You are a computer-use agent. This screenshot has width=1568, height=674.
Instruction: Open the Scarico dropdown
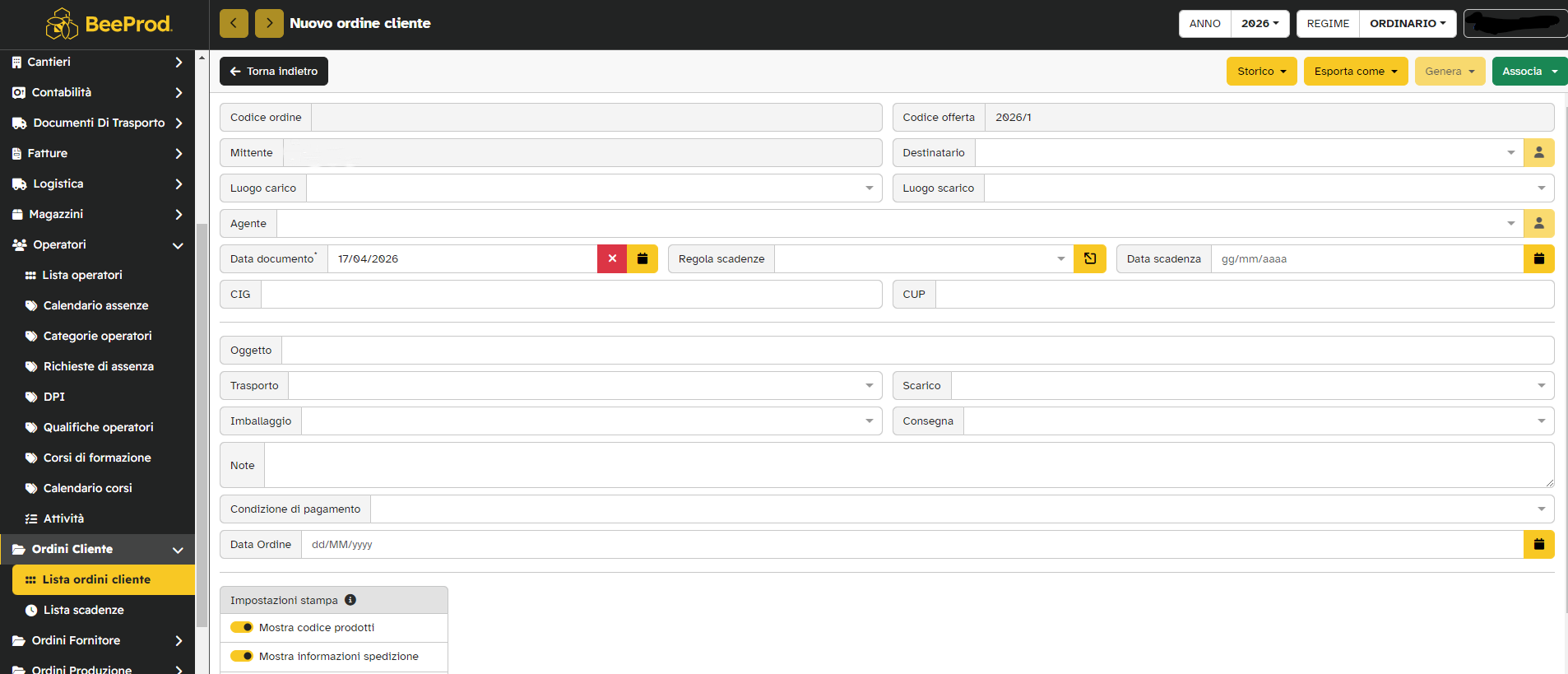click(x=1252, y=385)
